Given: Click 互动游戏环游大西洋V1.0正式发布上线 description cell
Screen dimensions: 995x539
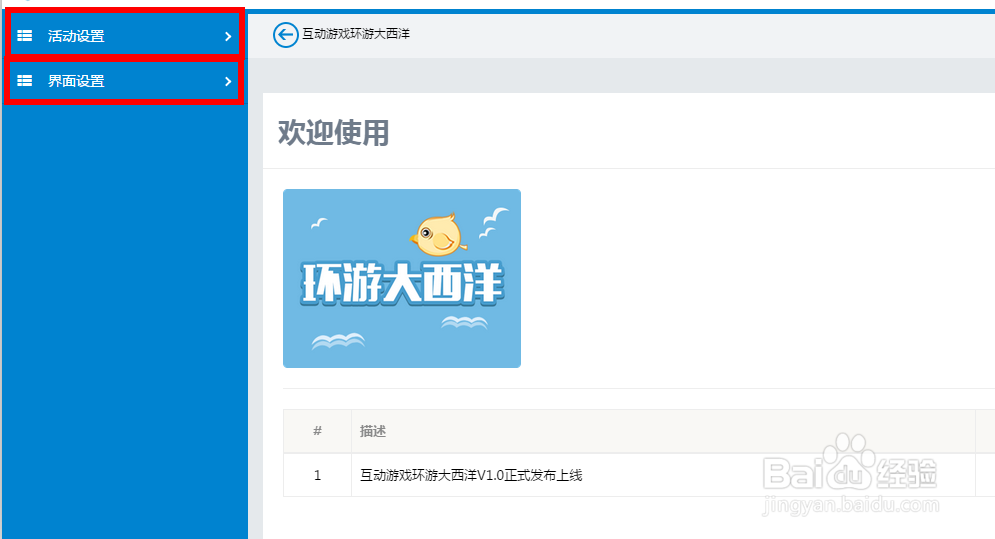Looking at the screenshot, I should [663, 475].
